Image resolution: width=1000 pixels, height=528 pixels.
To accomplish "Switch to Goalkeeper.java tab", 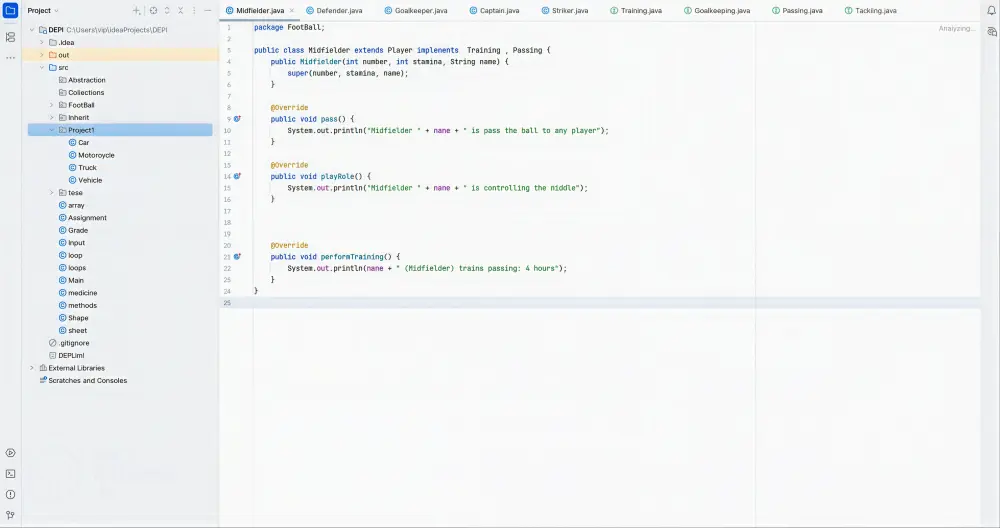I will (415, 10).
